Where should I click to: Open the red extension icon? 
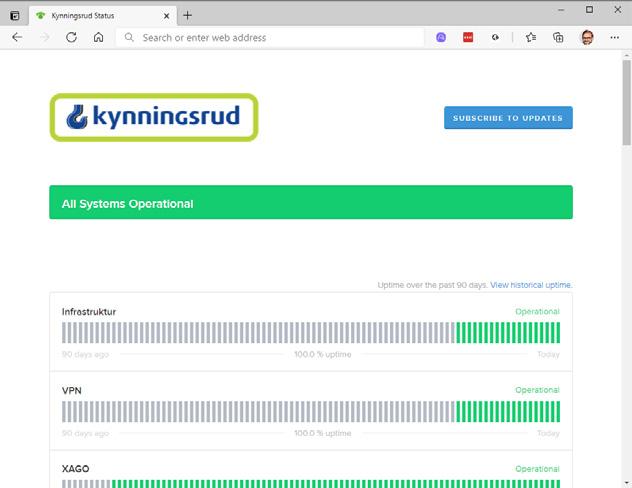468,37
